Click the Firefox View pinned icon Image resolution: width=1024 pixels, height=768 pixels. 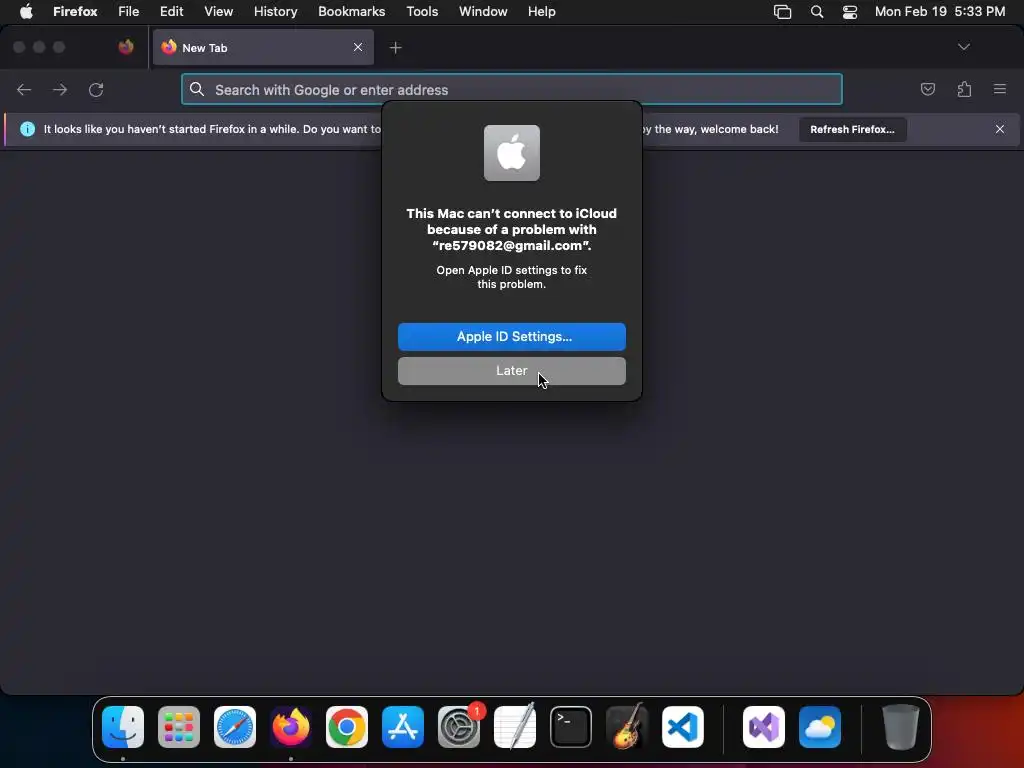pyautogui.click(x=126, y=47)
